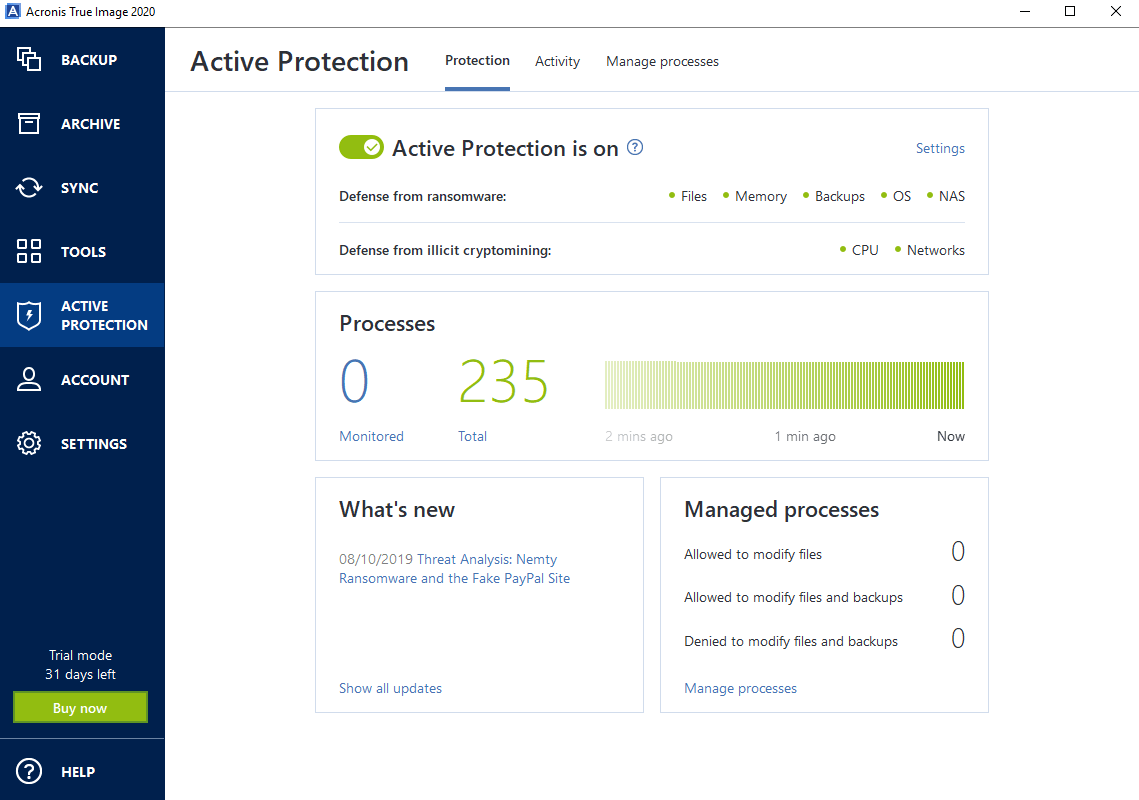Screen dimensions: 1139x800
Task: Click the Buy now button
Action: pos(81,708)
